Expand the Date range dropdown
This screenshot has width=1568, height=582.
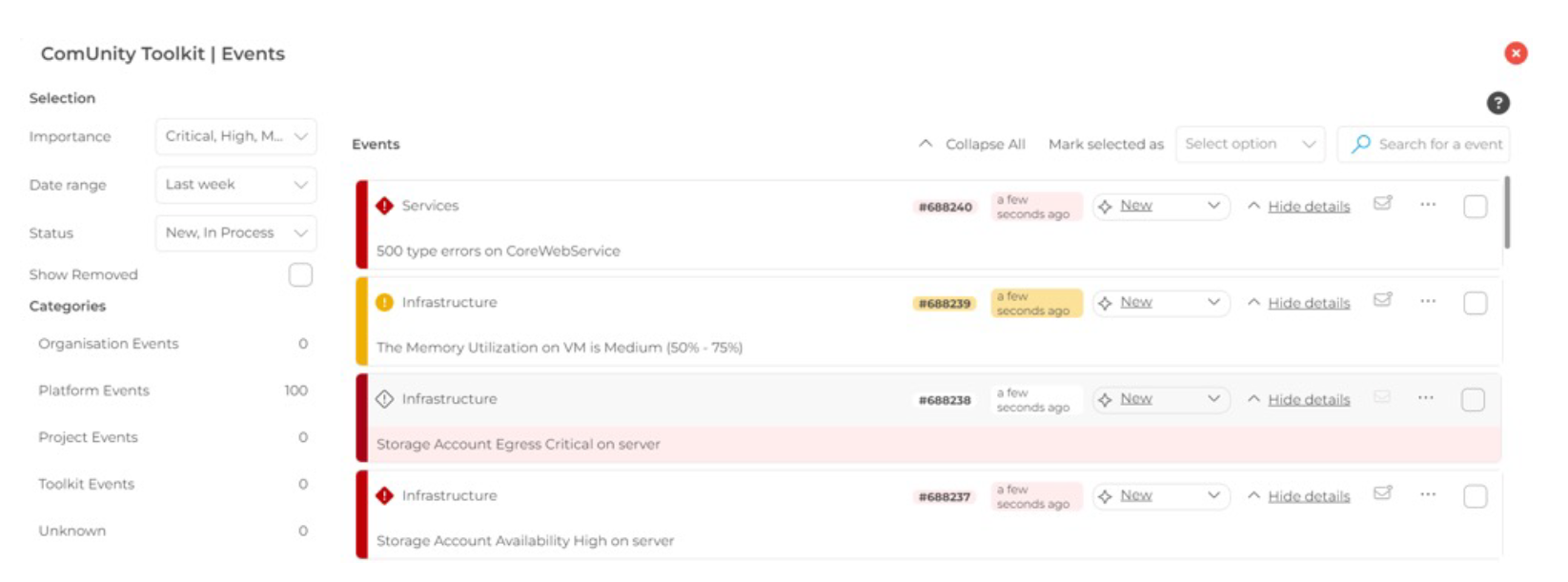tap(235, 185)
